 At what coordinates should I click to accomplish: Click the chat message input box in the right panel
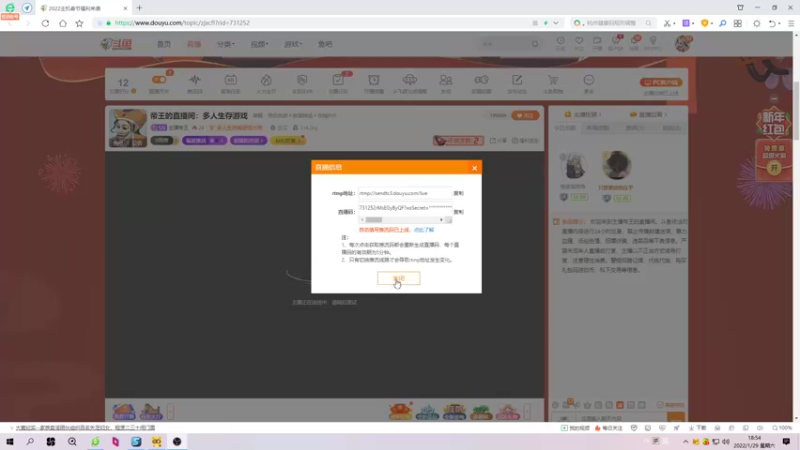click(621, 418)
